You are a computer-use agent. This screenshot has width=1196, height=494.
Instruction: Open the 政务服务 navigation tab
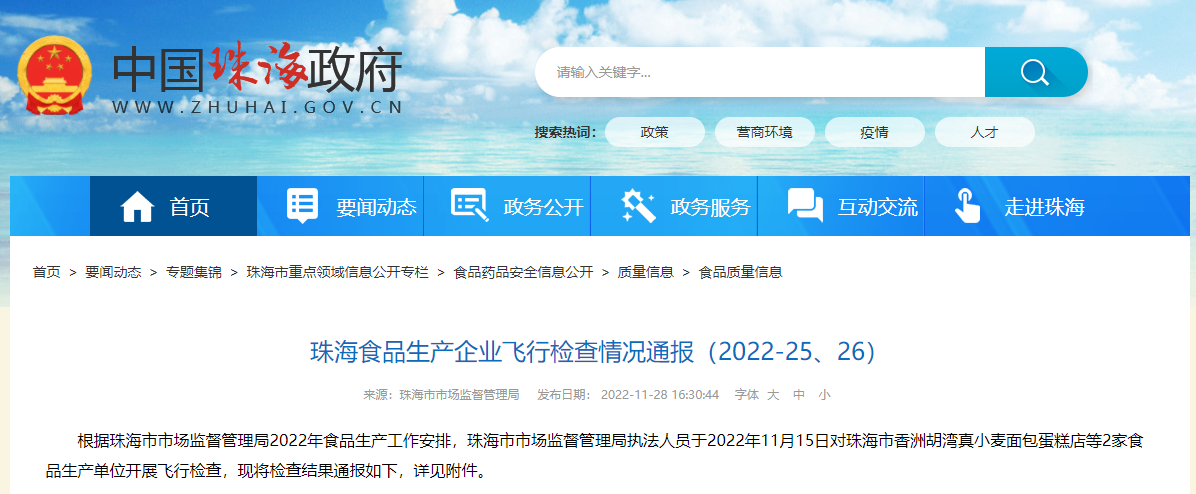[x=674, y=206]
